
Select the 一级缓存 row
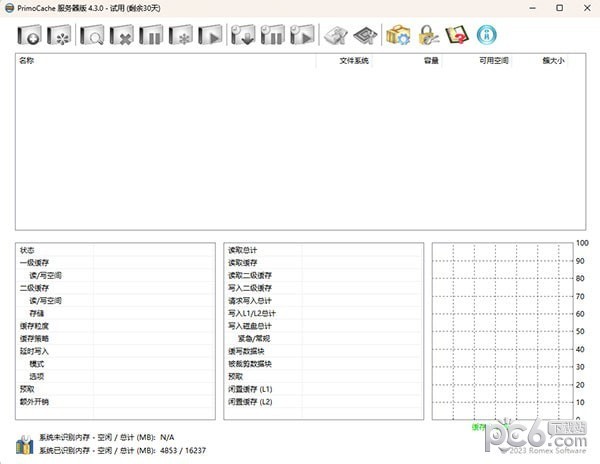coord(115,263)
